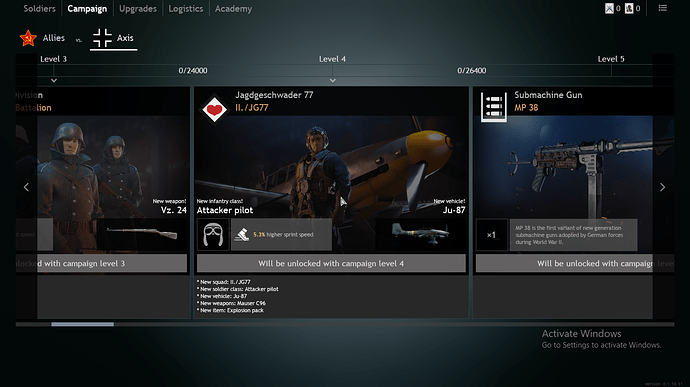Screen dimensions: 690x387
Task: Click the weapon order ticket icon
Action: 609,8
